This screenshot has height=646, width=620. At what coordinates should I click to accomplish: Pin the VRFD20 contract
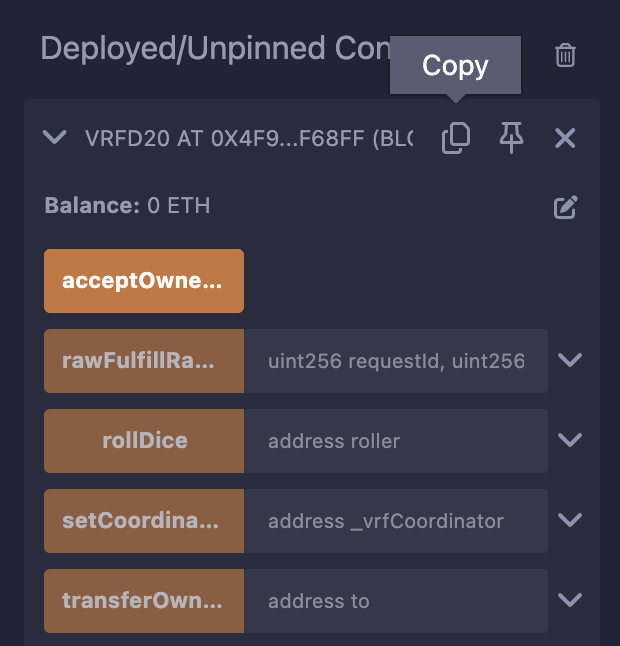[511, 139]
